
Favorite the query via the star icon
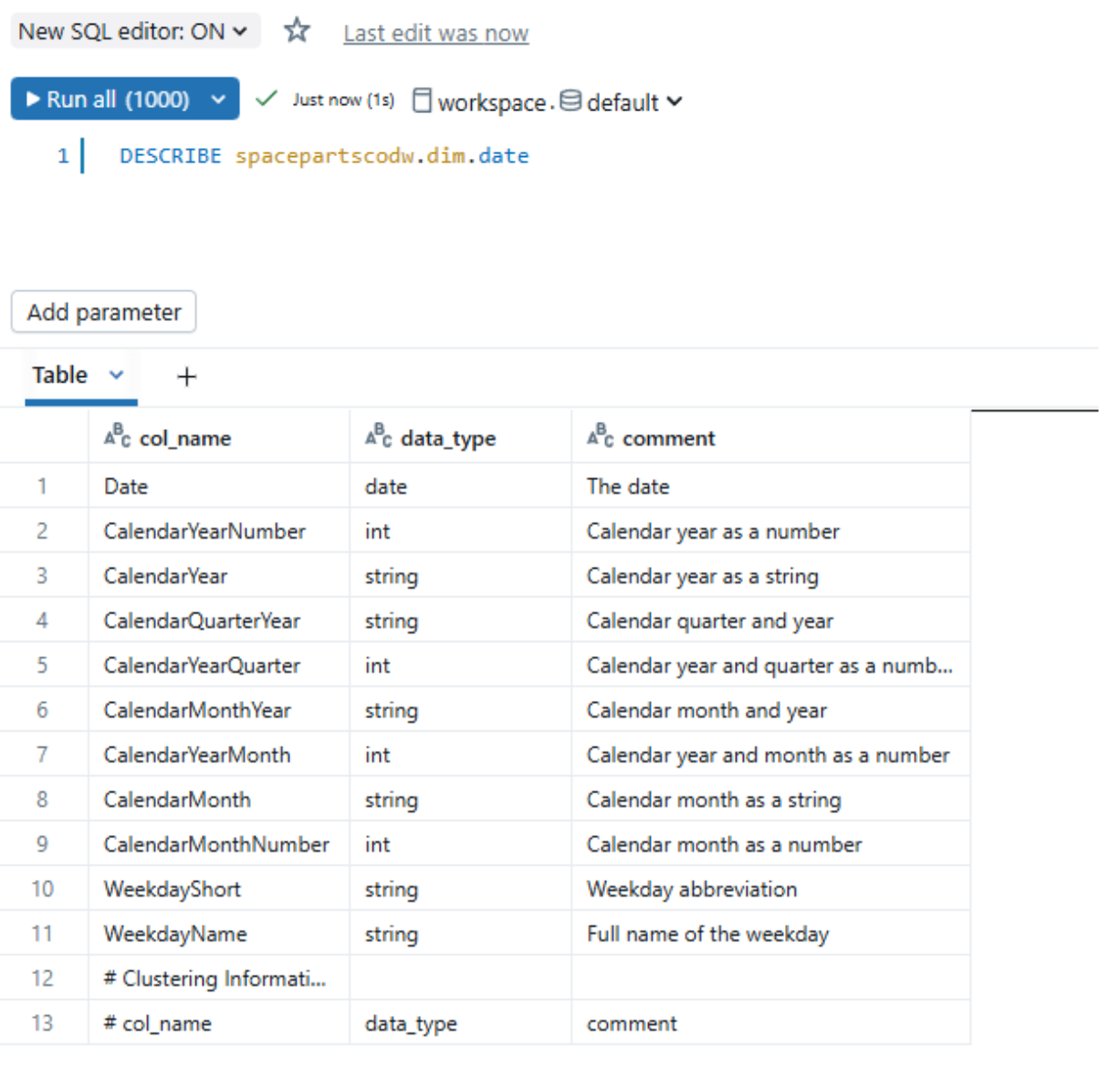coord(297,30)
